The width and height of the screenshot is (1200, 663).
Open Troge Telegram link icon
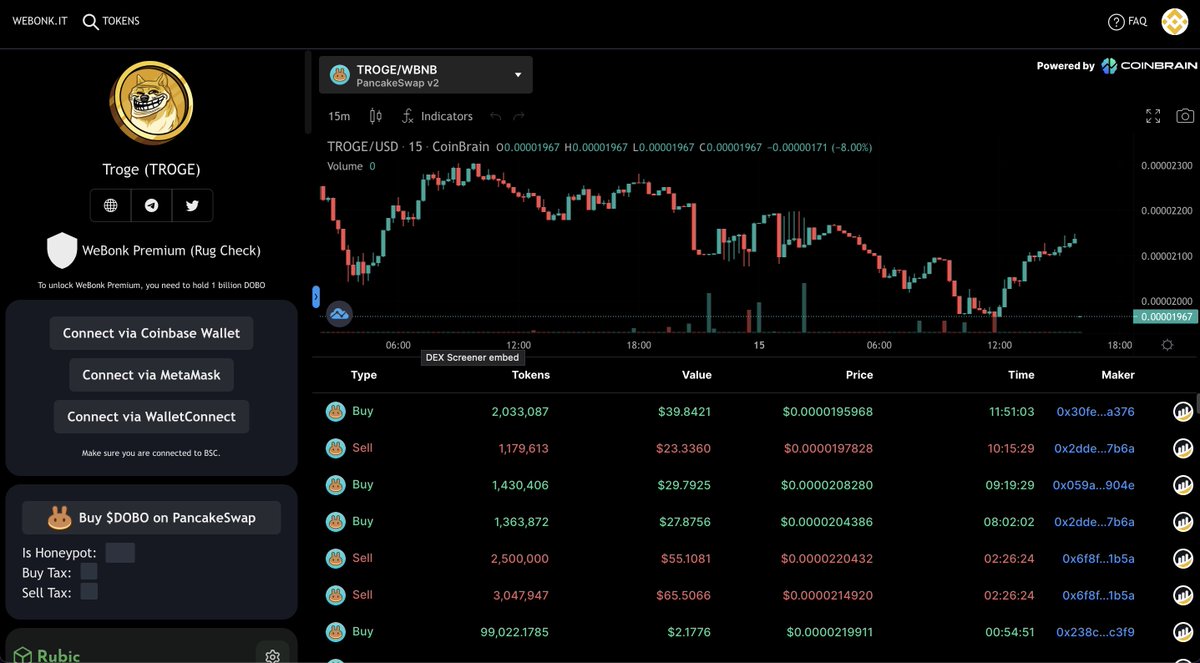[x=151, y=205]
